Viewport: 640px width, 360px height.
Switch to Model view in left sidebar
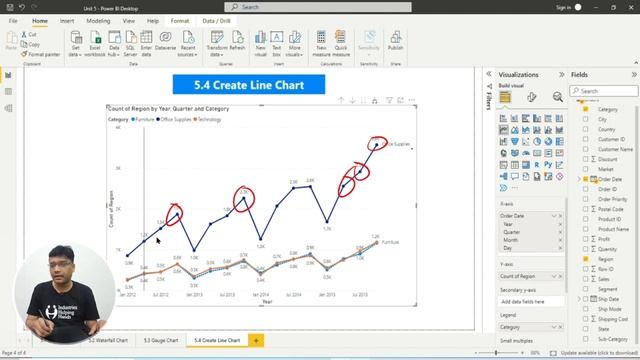(8, 108)
